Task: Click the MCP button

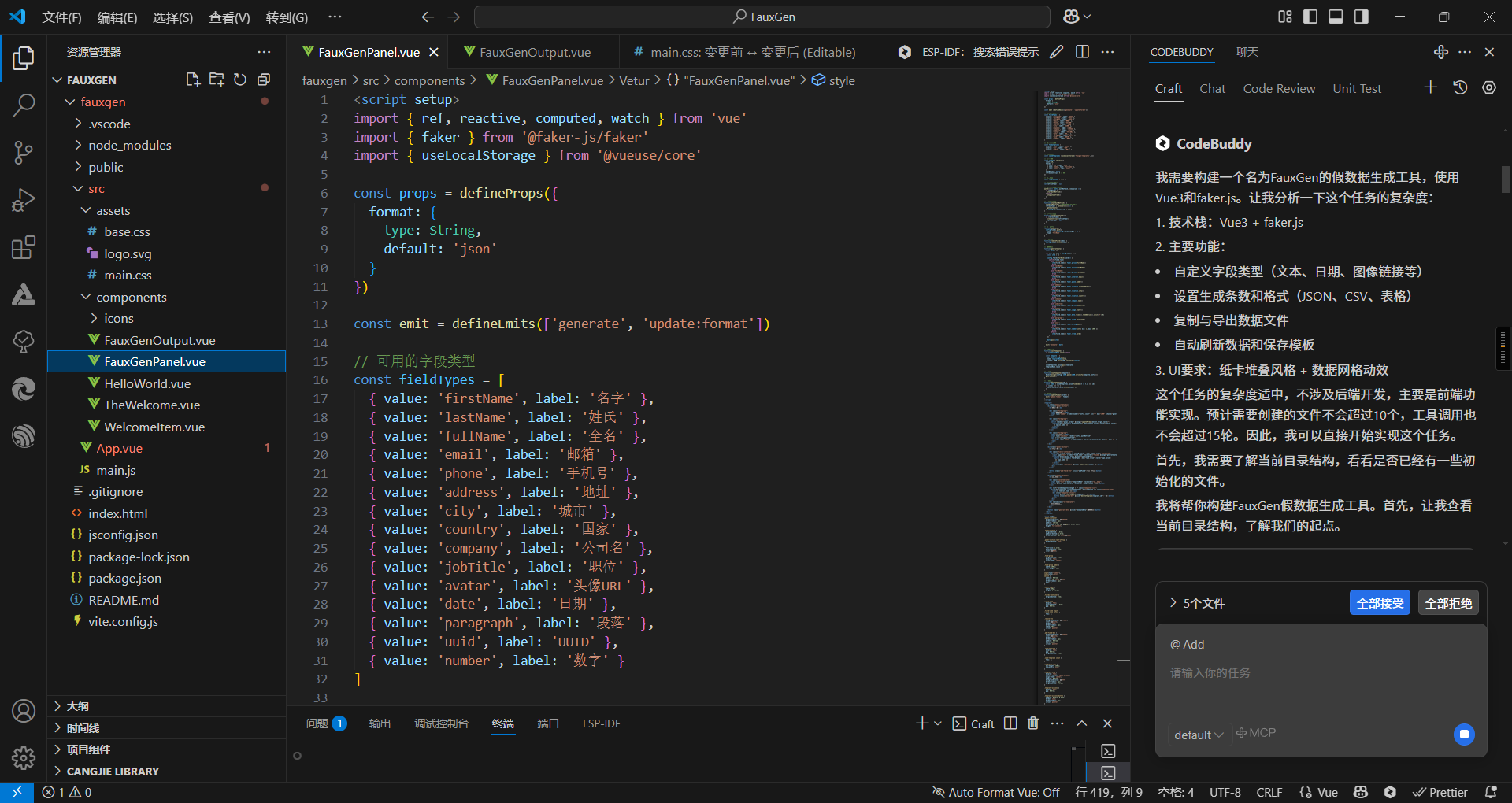Action: [x=1256, y=733]
